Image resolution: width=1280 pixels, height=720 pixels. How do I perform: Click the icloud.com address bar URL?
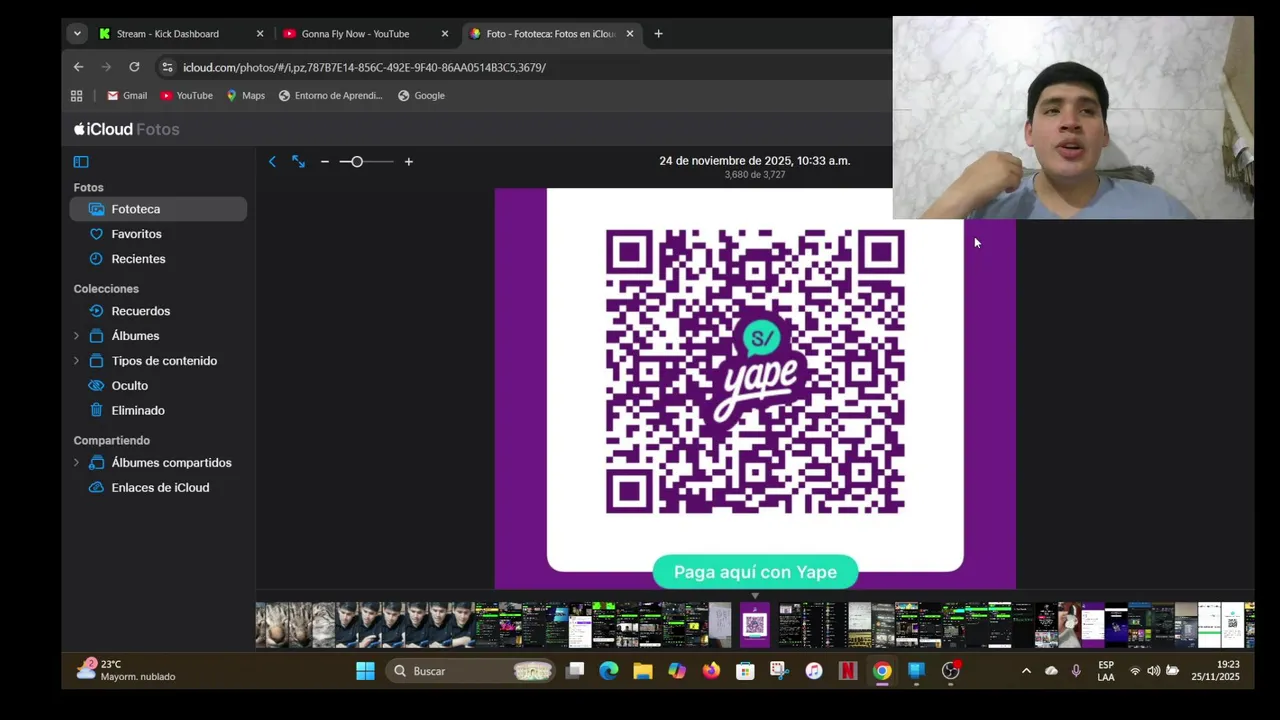coord(364,67)
